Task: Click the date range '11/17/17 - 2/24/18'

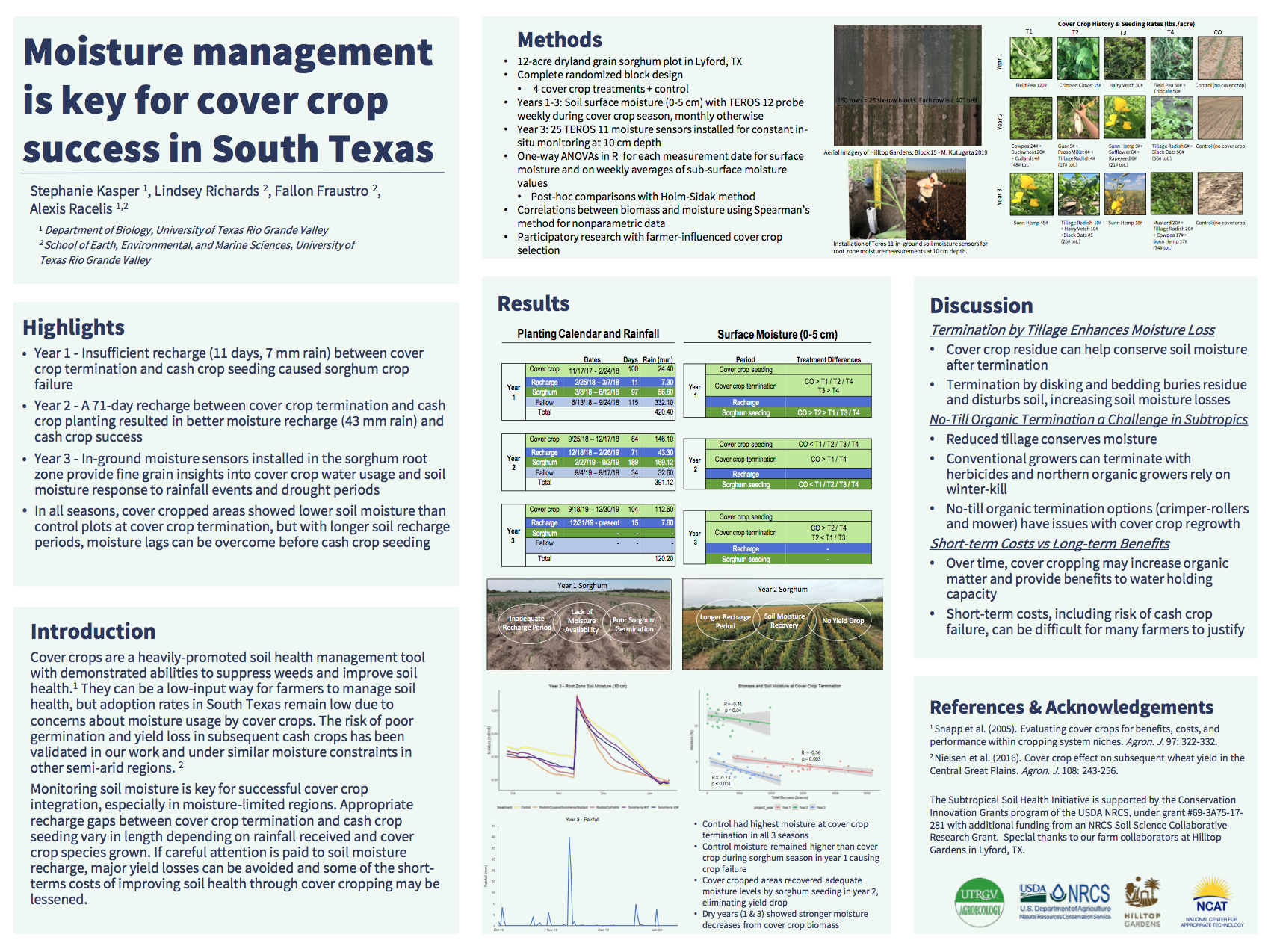Action: [593, 371]
